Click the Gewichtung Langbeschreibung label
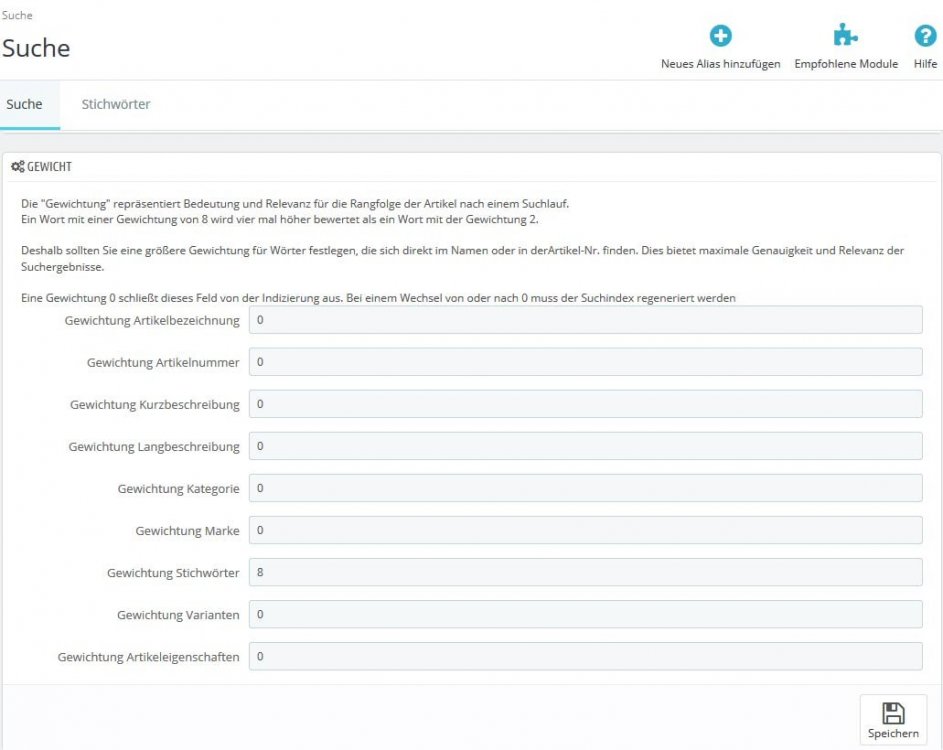The height and width of the screenshot is (750, 943). pos(154,447)
